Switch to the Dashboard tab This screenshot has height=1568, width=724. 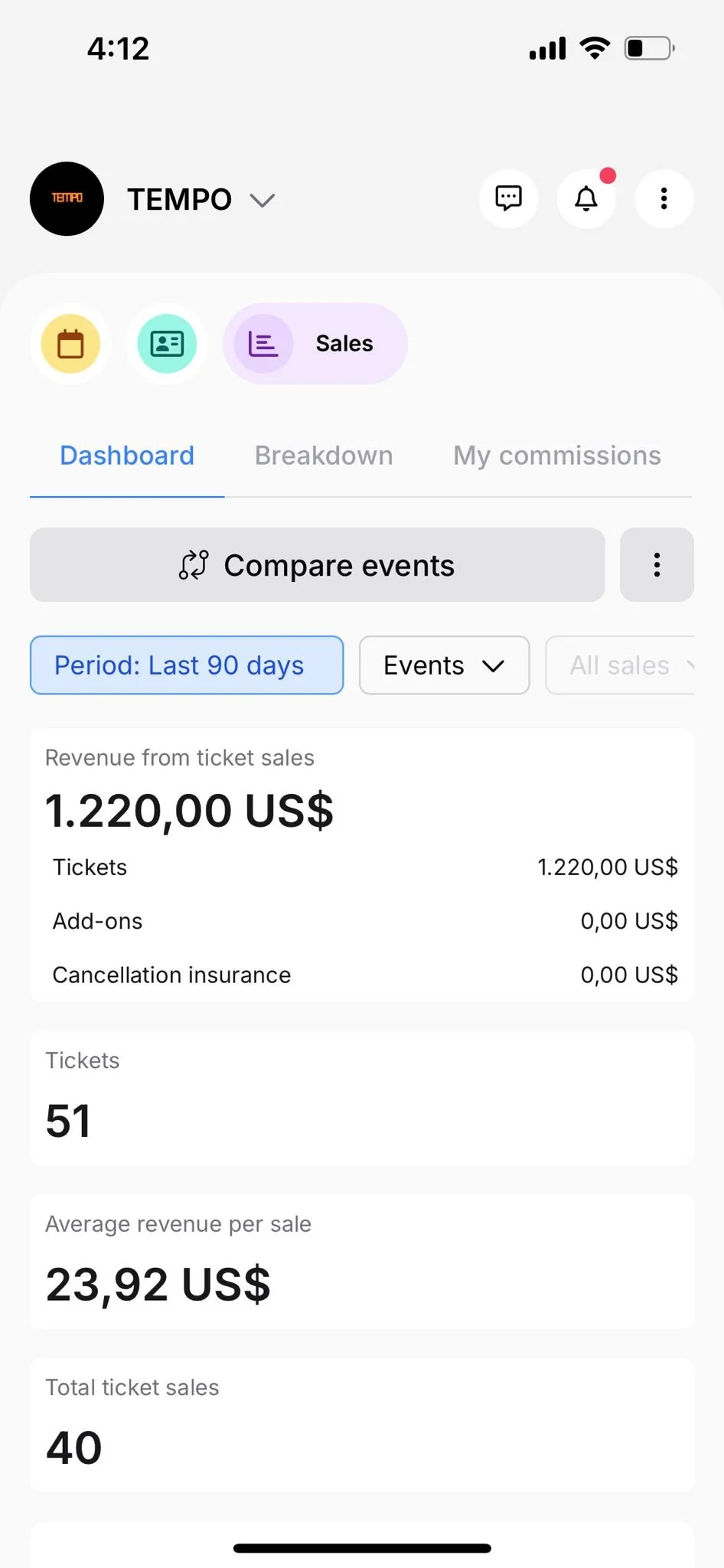tap(127, 456)
